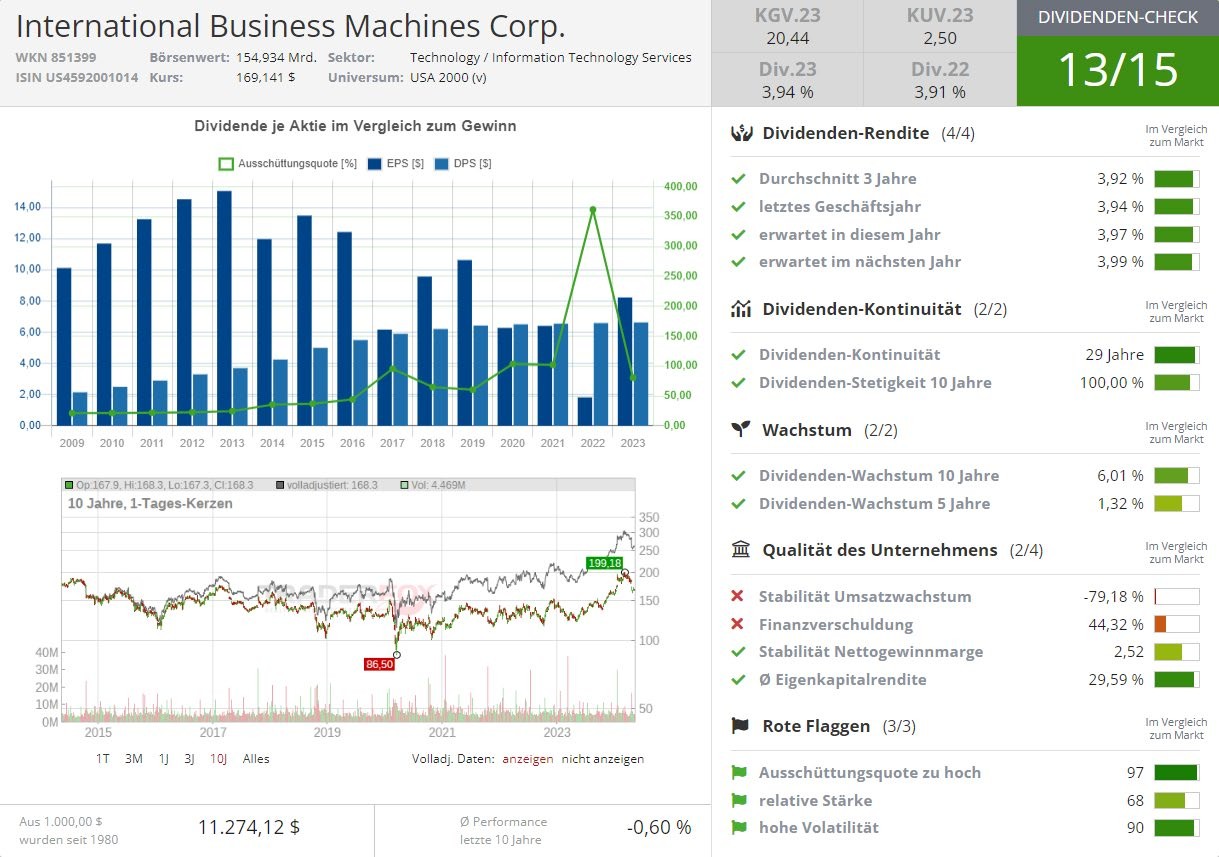Click the Rote Flaggen black flag icon
The image size is (1219, 857).
[741, 726]
